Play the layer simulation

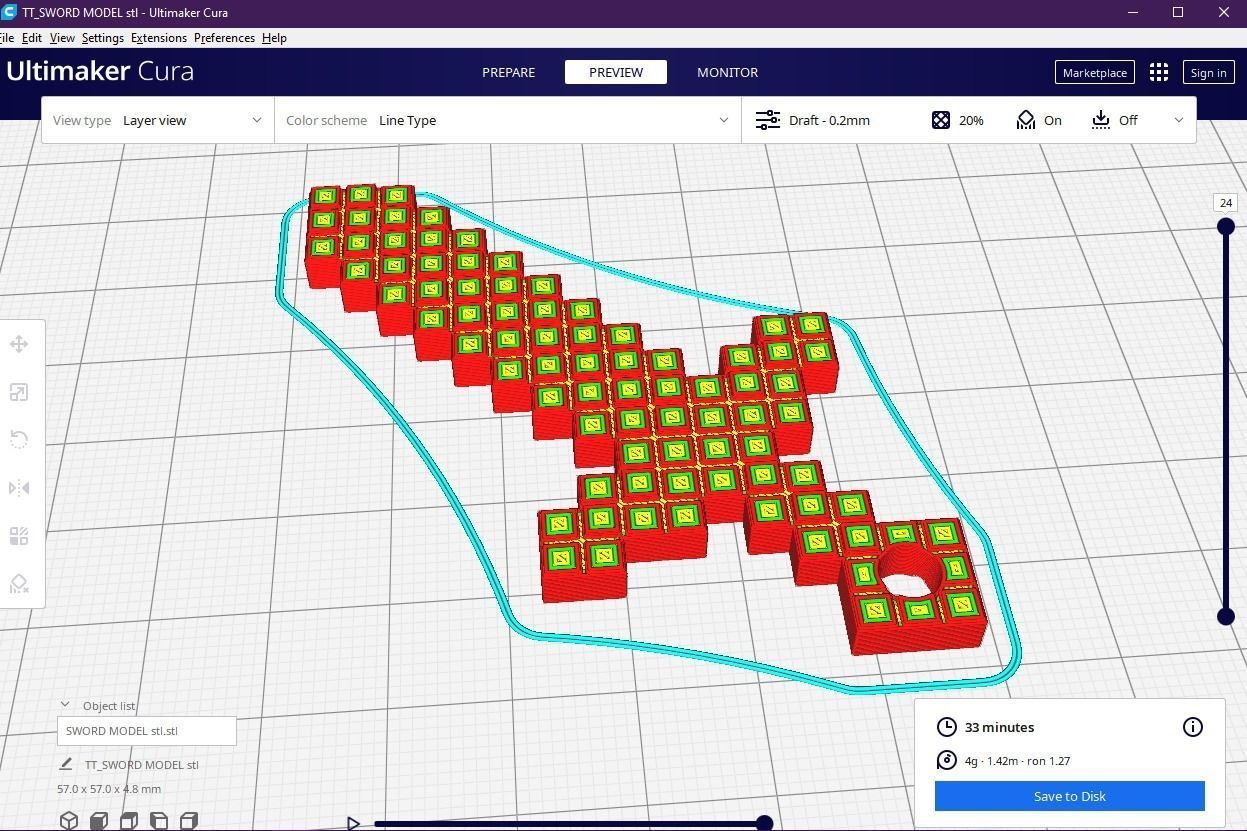[x=353, y=823]
